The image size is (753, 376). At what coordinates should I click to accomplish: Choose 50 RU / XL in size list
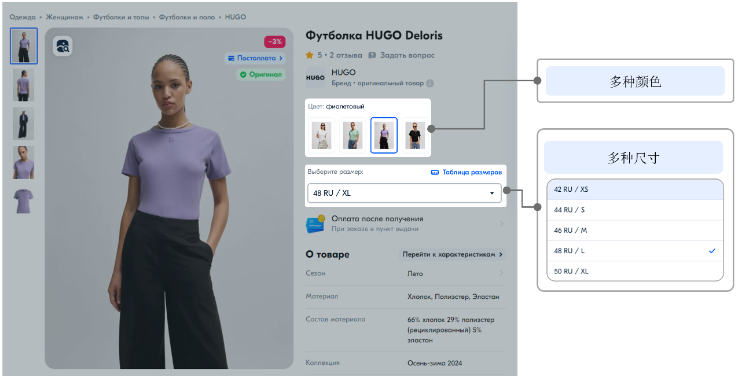point(635,271)
